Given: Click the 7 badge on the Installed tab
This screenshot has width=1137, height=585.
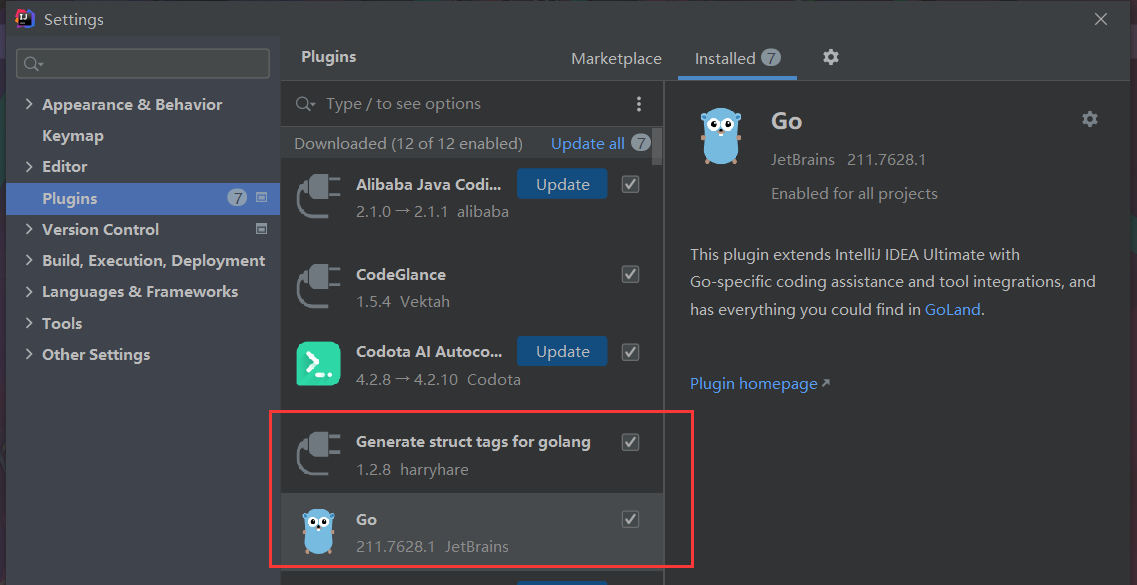Looking at the screenshot, I should tap(771, 58).
